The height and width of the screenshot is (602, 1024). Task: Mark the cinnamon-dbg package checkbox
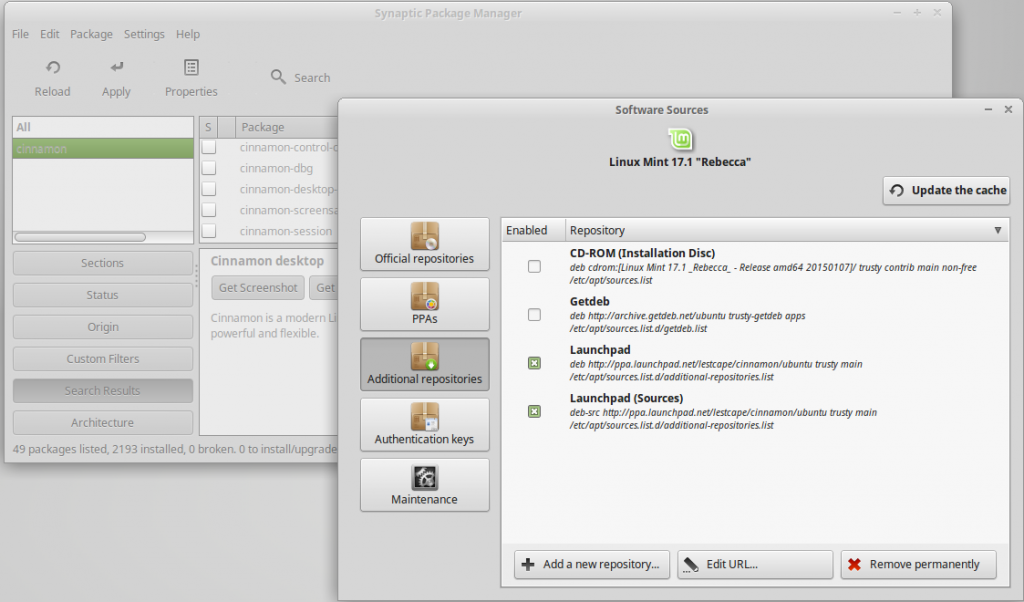pos(207,168)
